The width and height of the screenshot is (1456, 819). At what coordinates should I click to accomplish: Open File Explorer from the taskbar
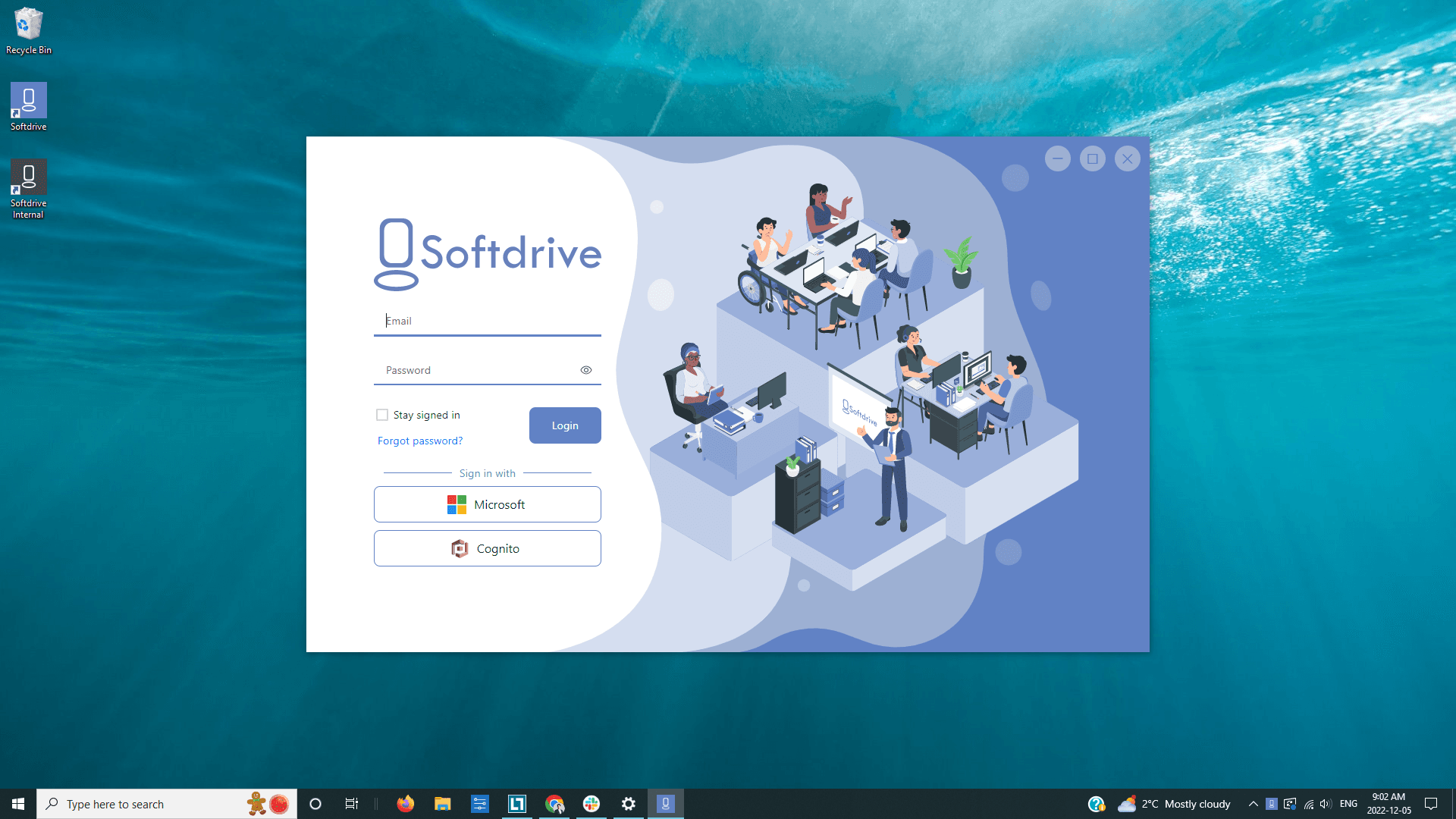[443, 803]
